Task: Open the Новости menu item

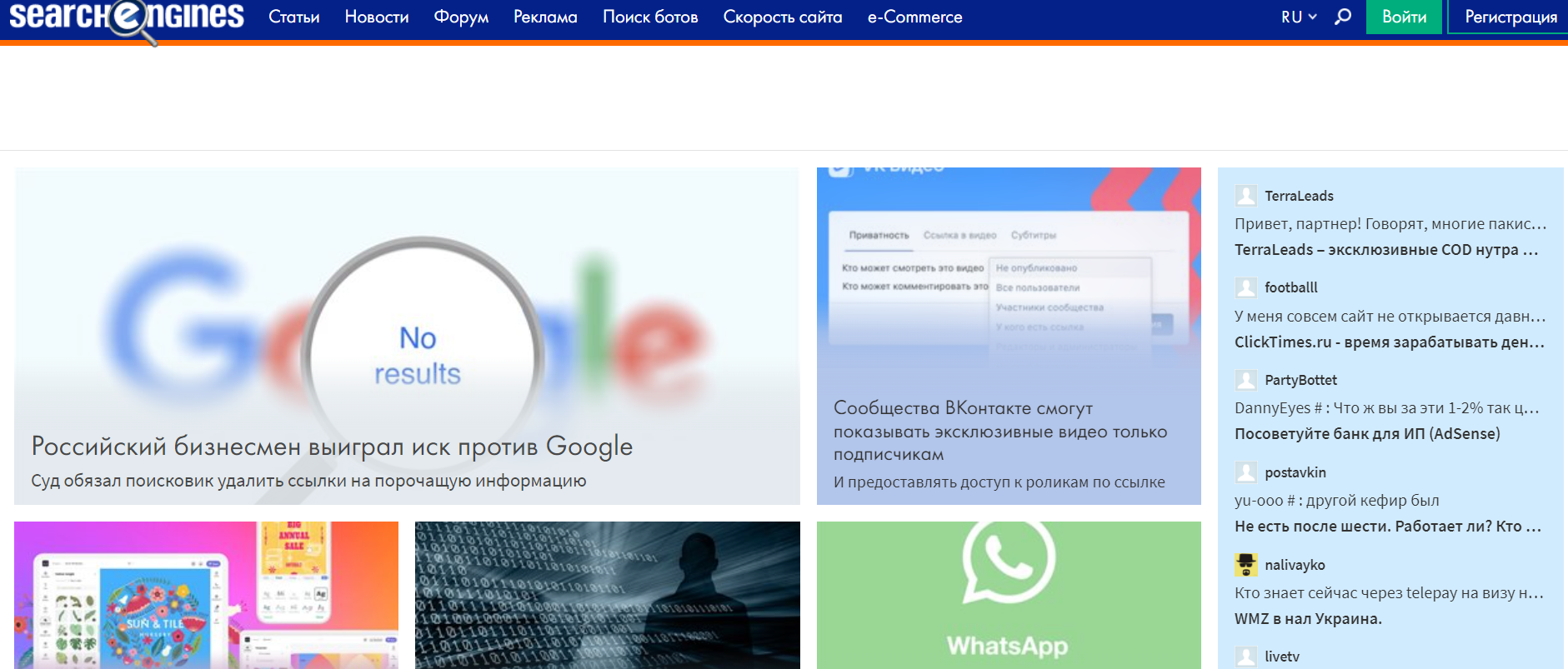Action: pyautogui.click(x=377, y=17)
